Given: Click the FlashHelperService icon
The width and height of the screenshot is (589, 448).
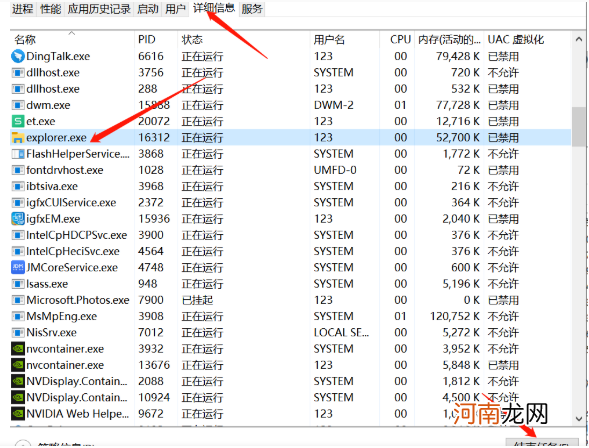Looking at the screenshot, I should click(x=18, y=154).
